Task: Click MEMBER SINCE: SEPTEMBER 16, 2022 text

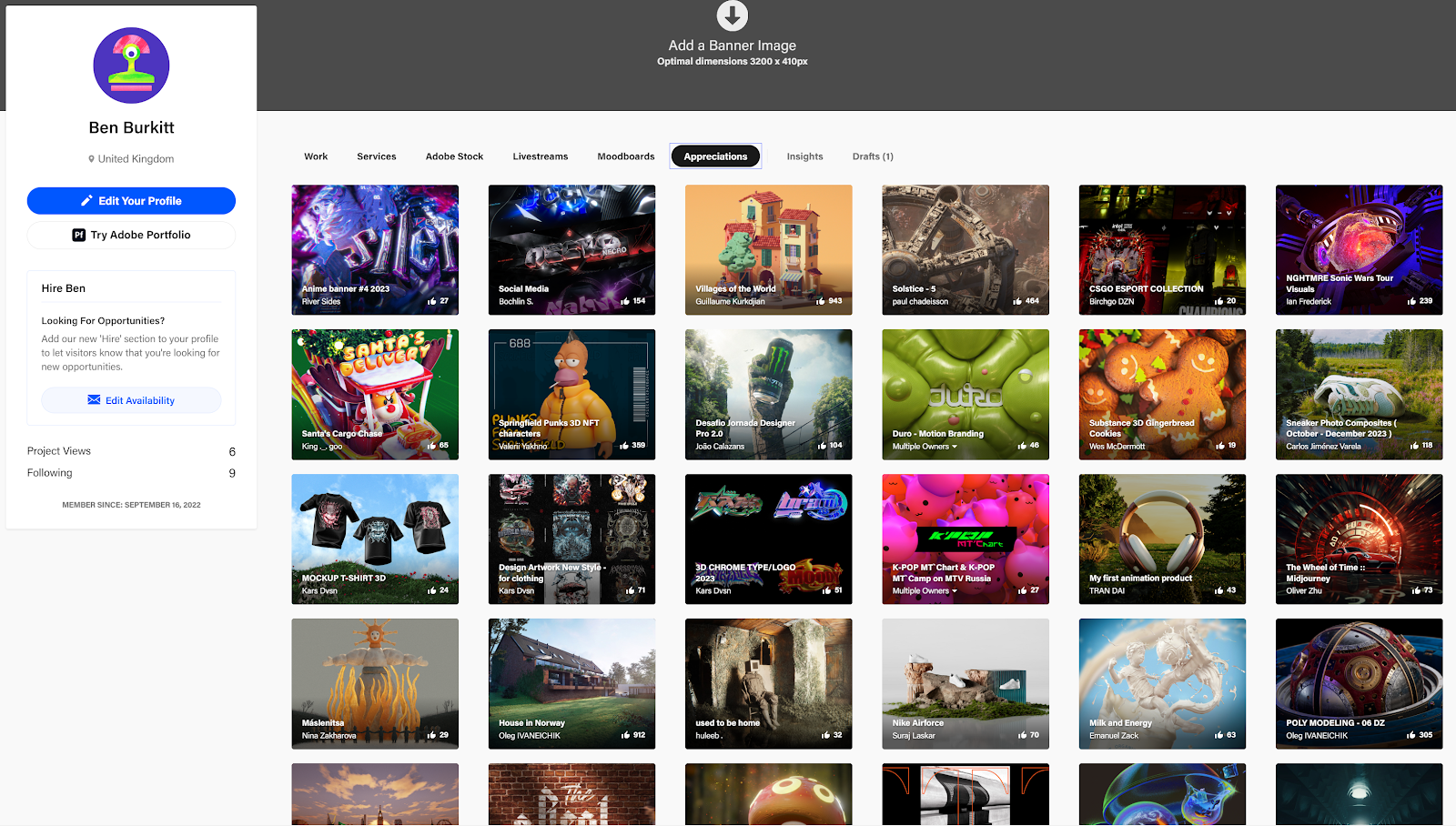Action: tap(131, 505)
